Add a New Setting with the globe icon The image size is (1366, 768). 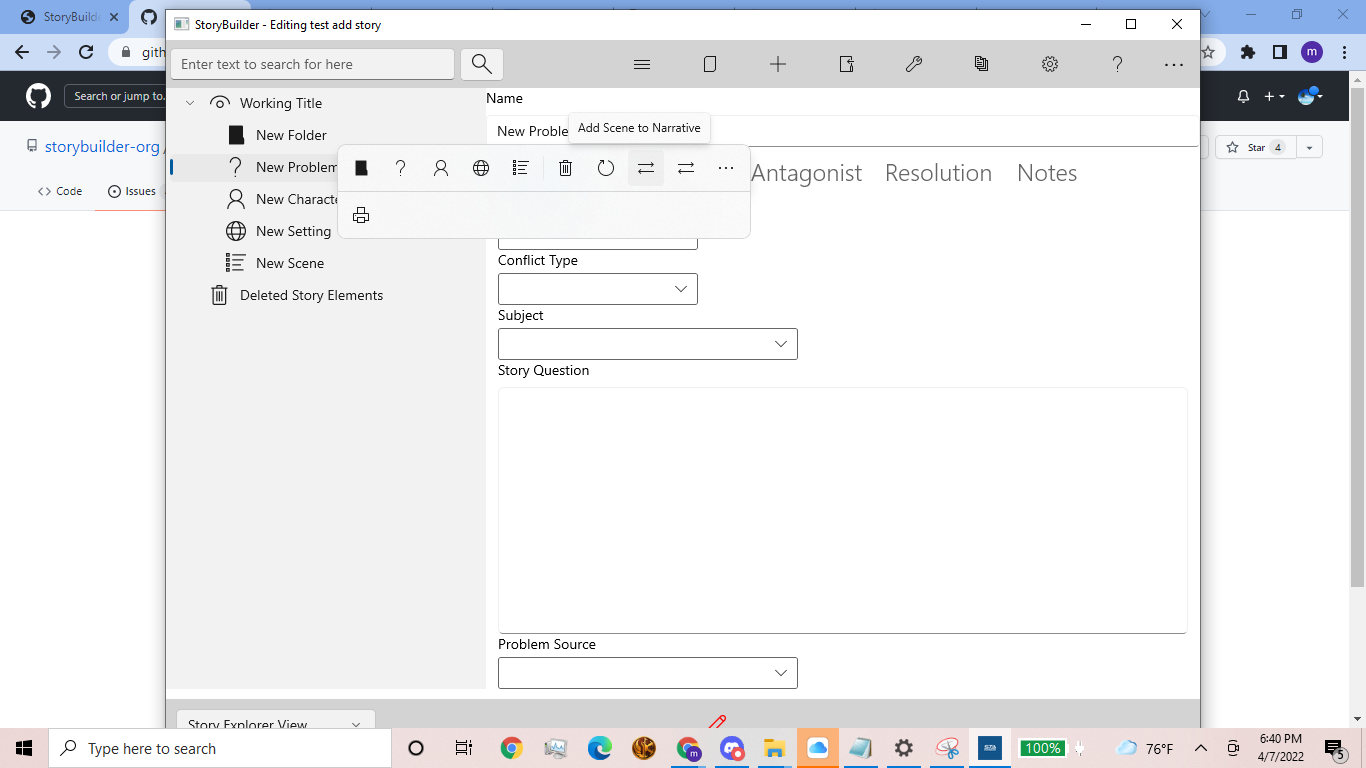pyautogui.click(x=481, y=167)
